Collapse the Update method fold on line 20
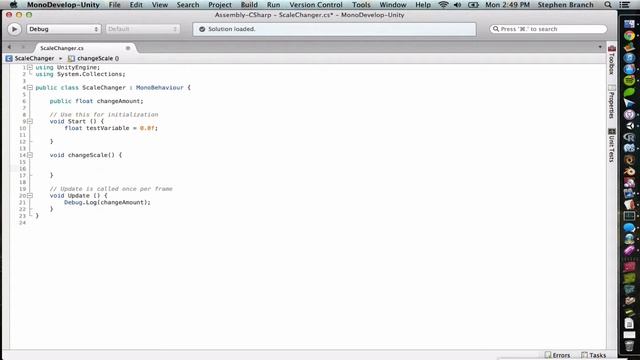Viewport: 640px width, 360px height. pos(30,196)
